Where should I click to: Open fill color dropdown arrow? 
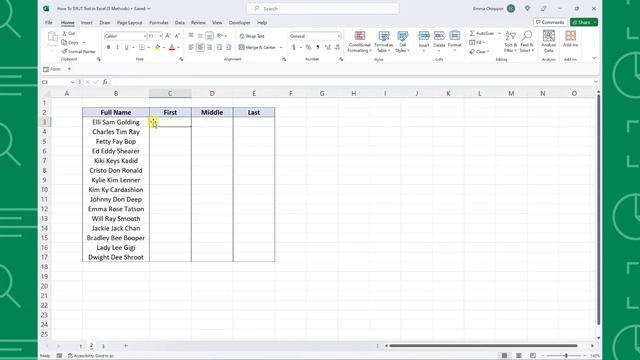(164, 47)
